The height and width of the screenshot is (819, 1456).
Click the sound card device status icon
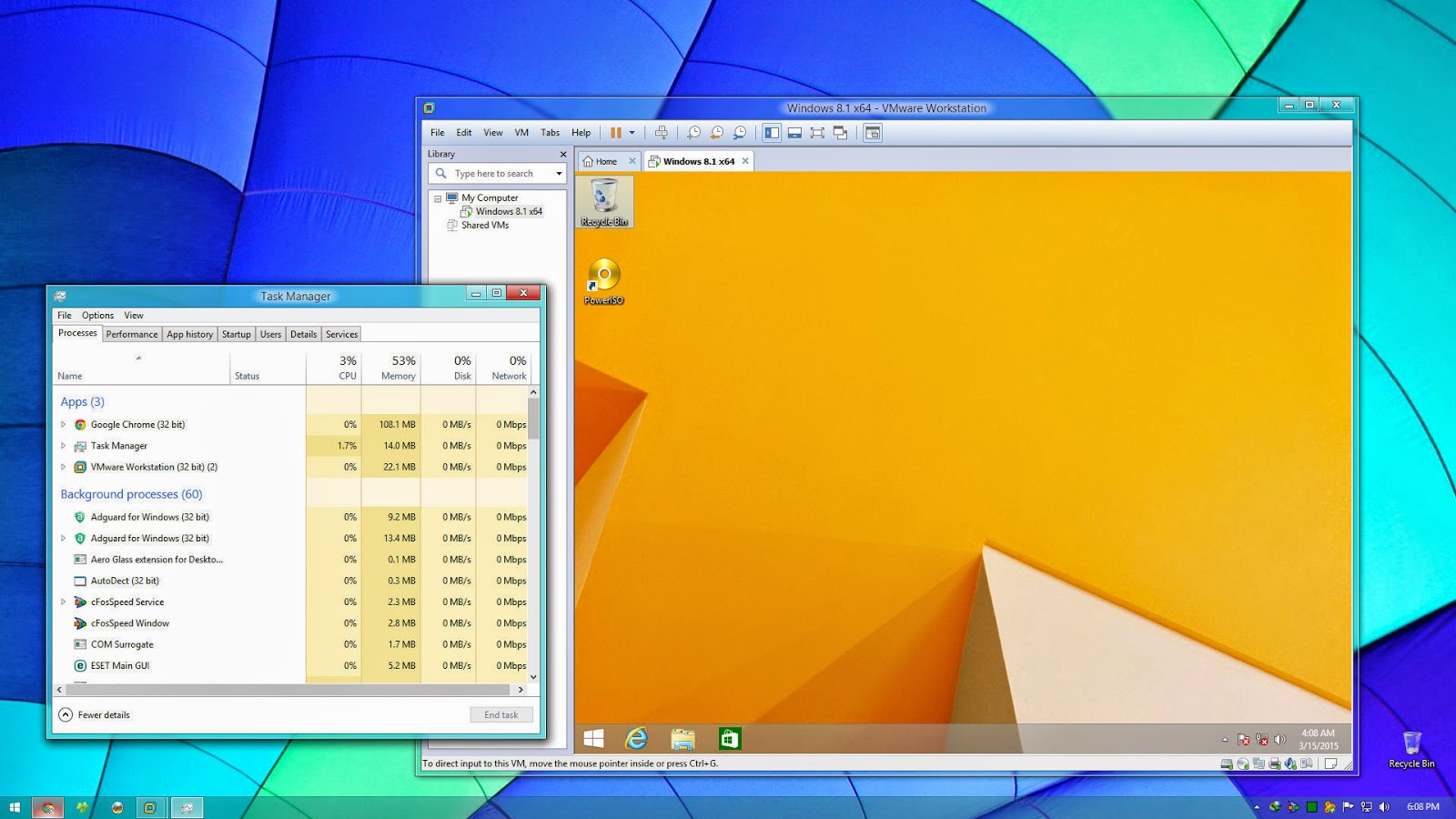click(x=1290, y=764)
